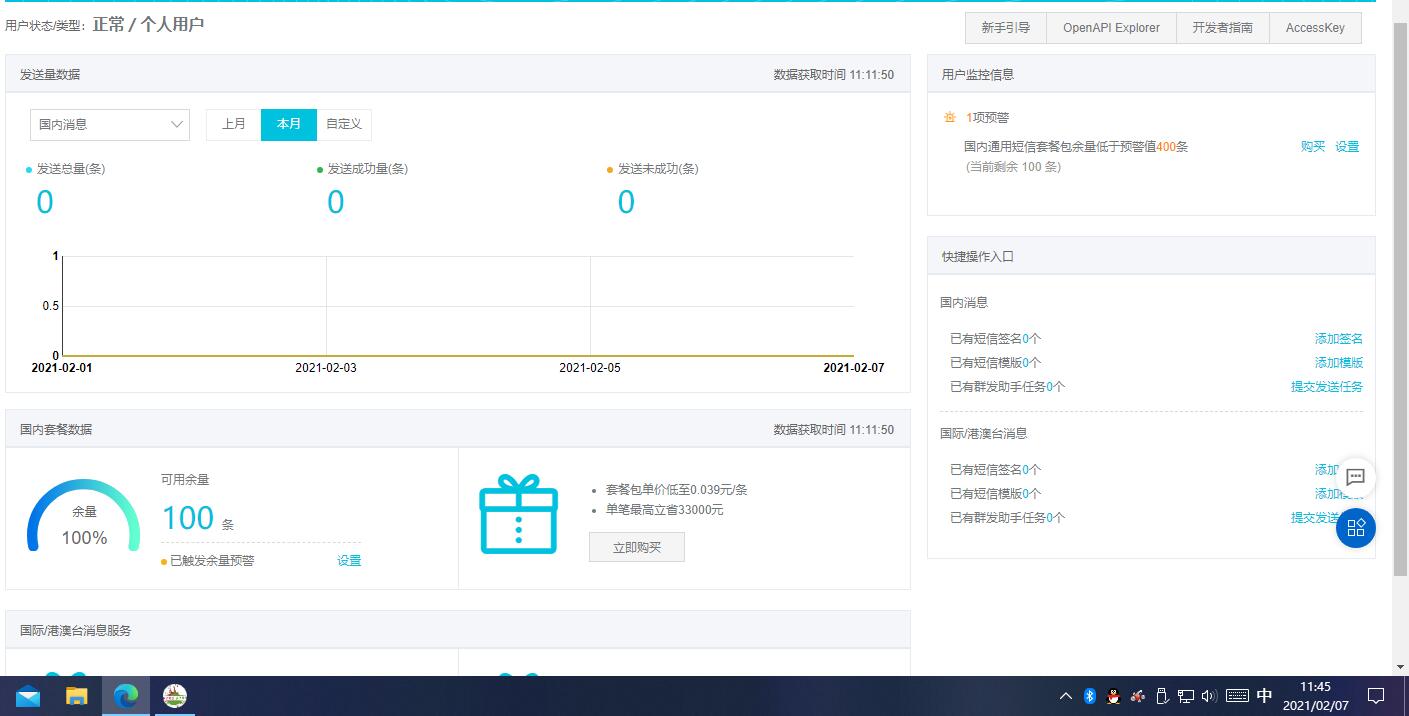Click the 立即购买 button
The width and height of the screenshot is (1409, 716).
tap(637, 547)
